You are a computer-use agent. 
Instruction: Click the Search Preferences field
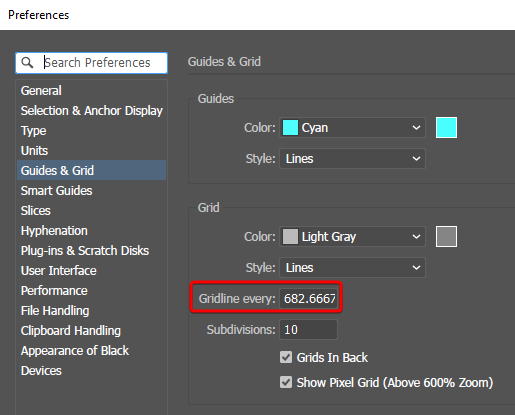pyautogui.click(x=91, y=63)
